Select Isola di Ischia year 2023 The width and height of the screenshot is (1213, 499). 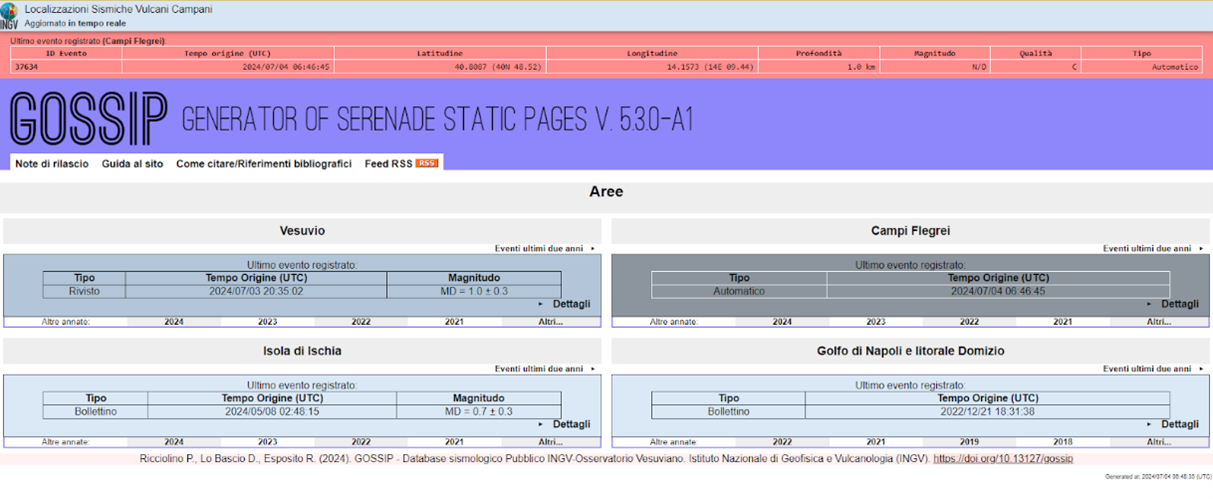click(268, 442)
